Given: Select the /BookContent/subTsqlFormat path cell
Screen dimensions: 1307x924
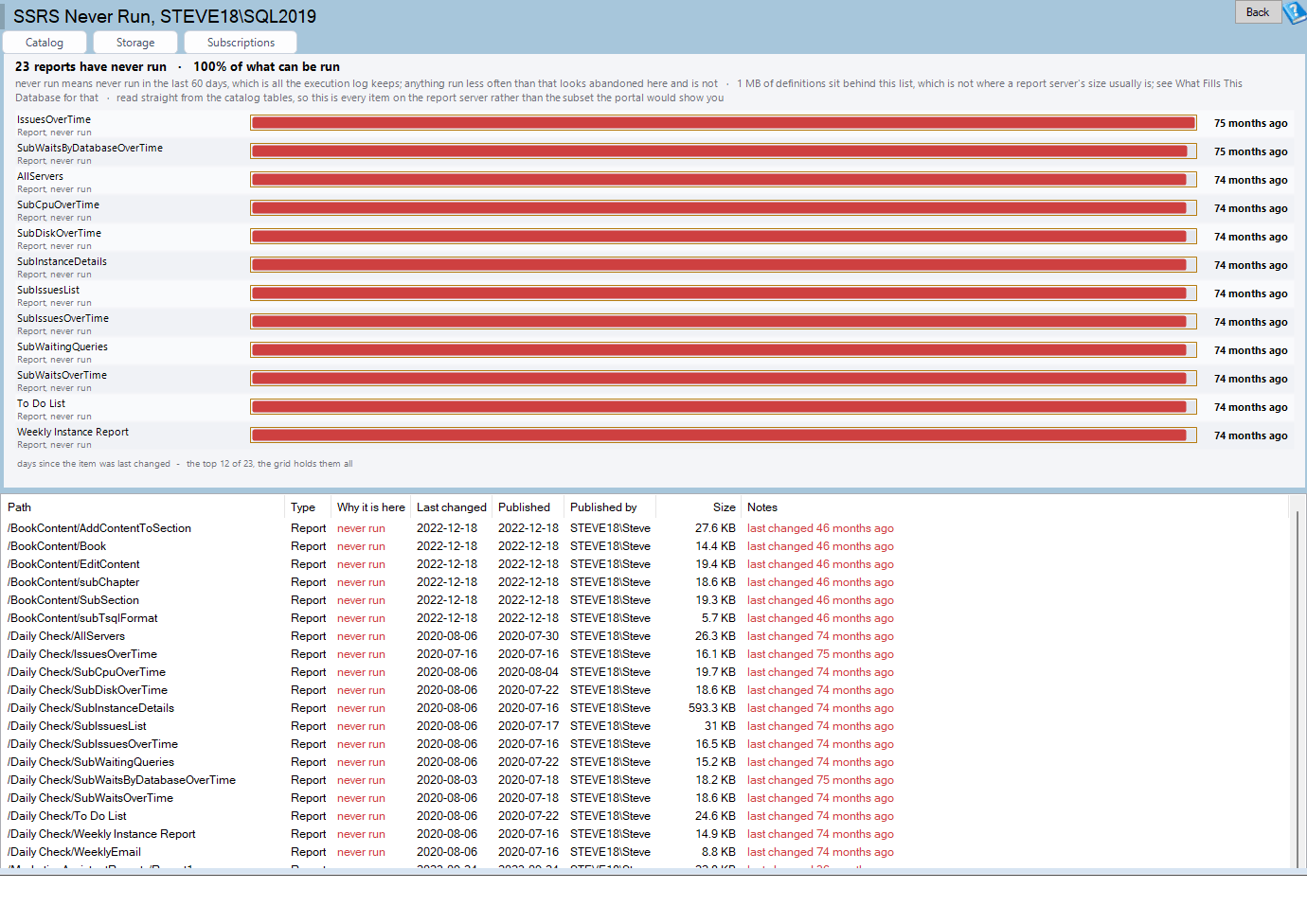Looking at the screenshot, I should (x=82, y=618).
